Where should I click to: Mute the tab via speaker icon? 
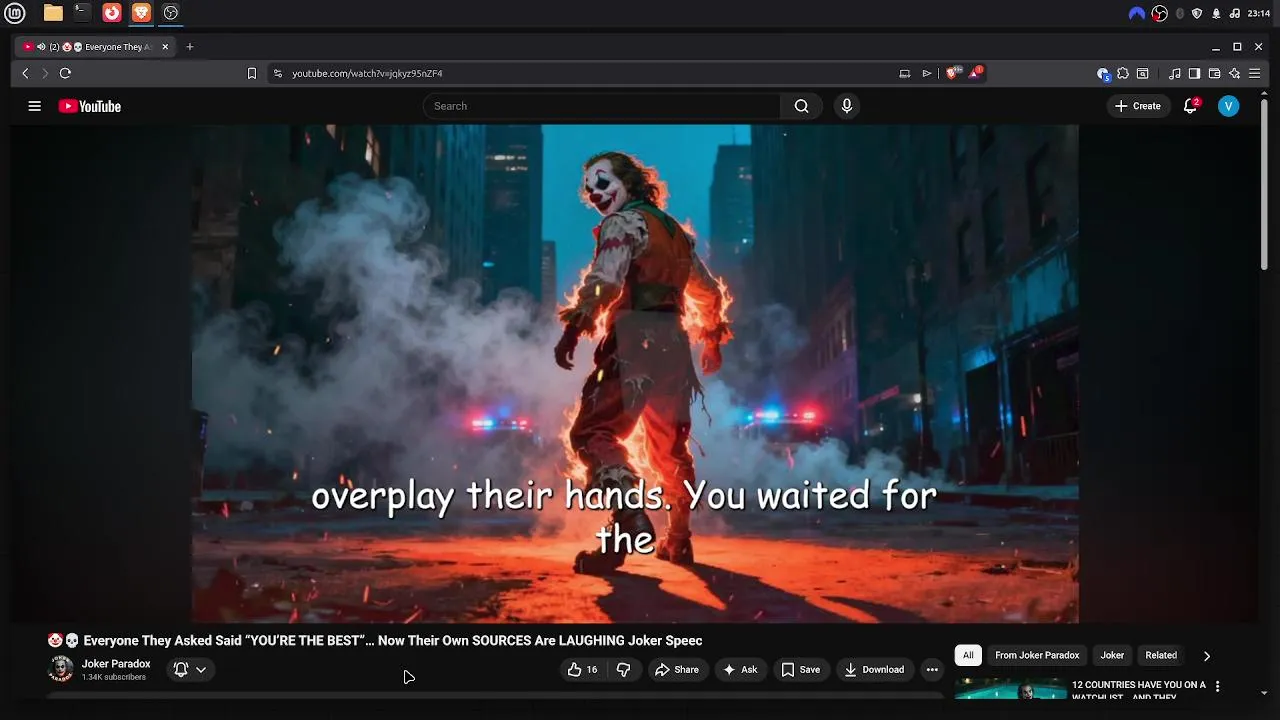click(41, 47)
